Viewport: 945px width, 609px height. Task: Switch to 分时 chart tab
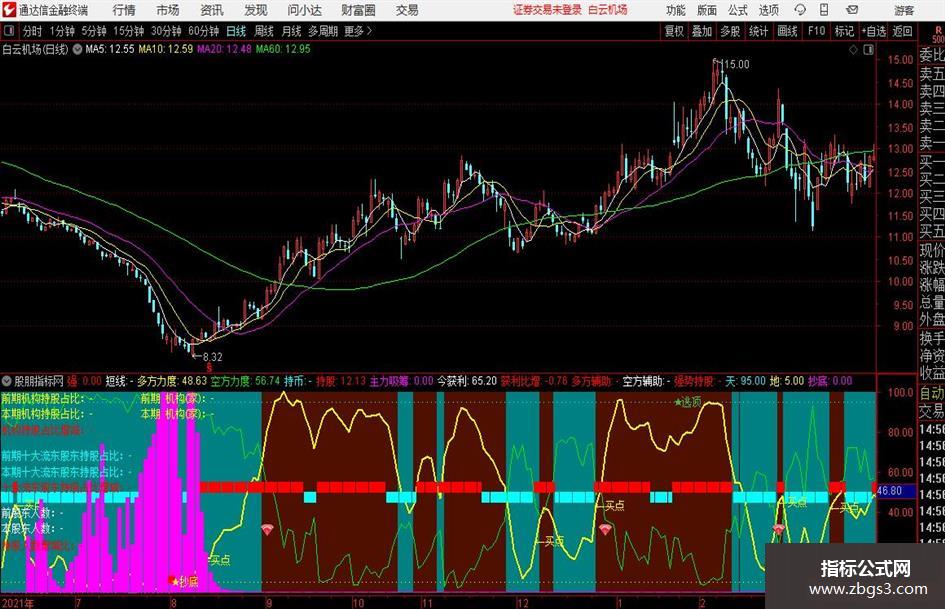[32, 31]
